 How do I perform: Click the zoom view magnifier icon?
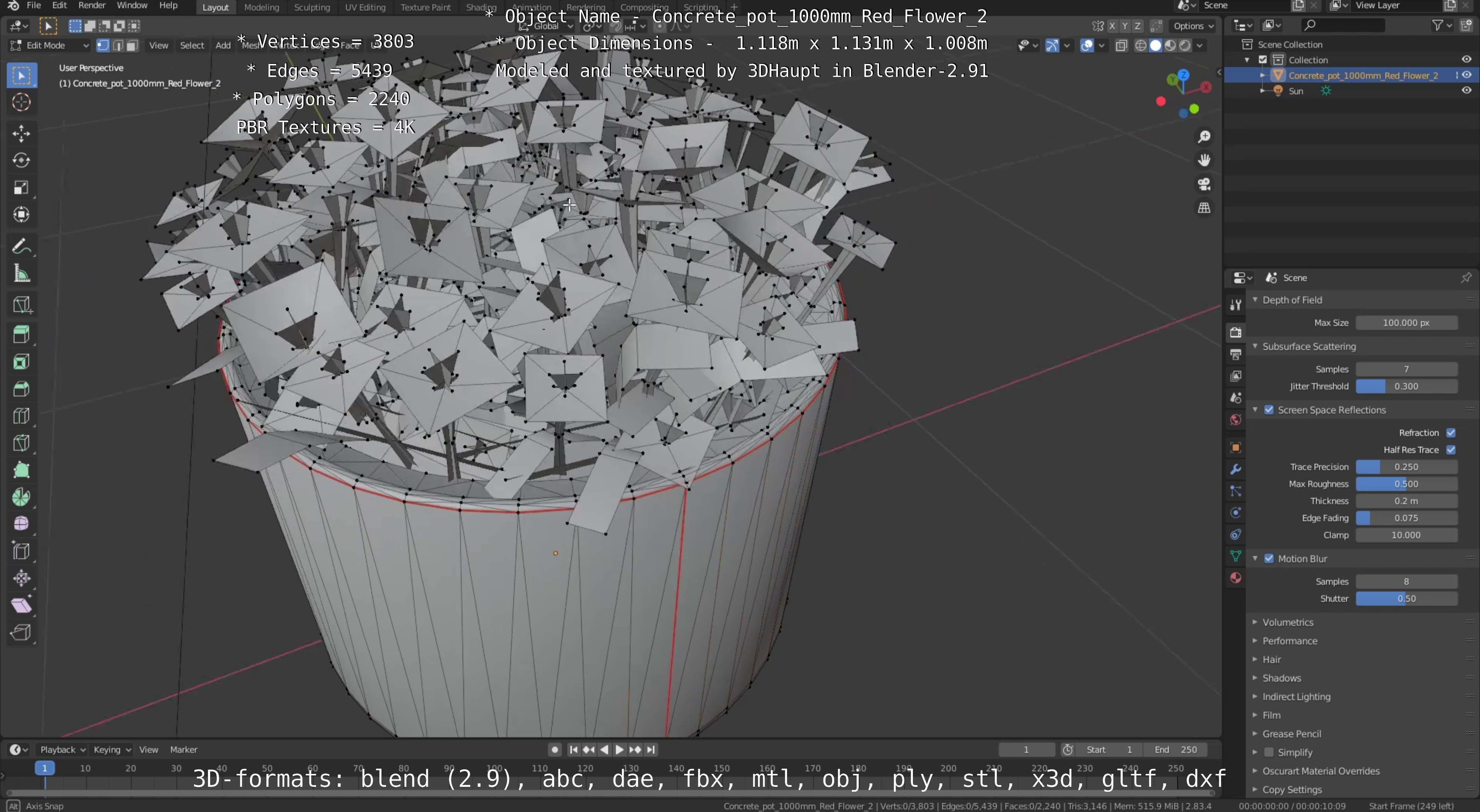[x=1204, y=137]
